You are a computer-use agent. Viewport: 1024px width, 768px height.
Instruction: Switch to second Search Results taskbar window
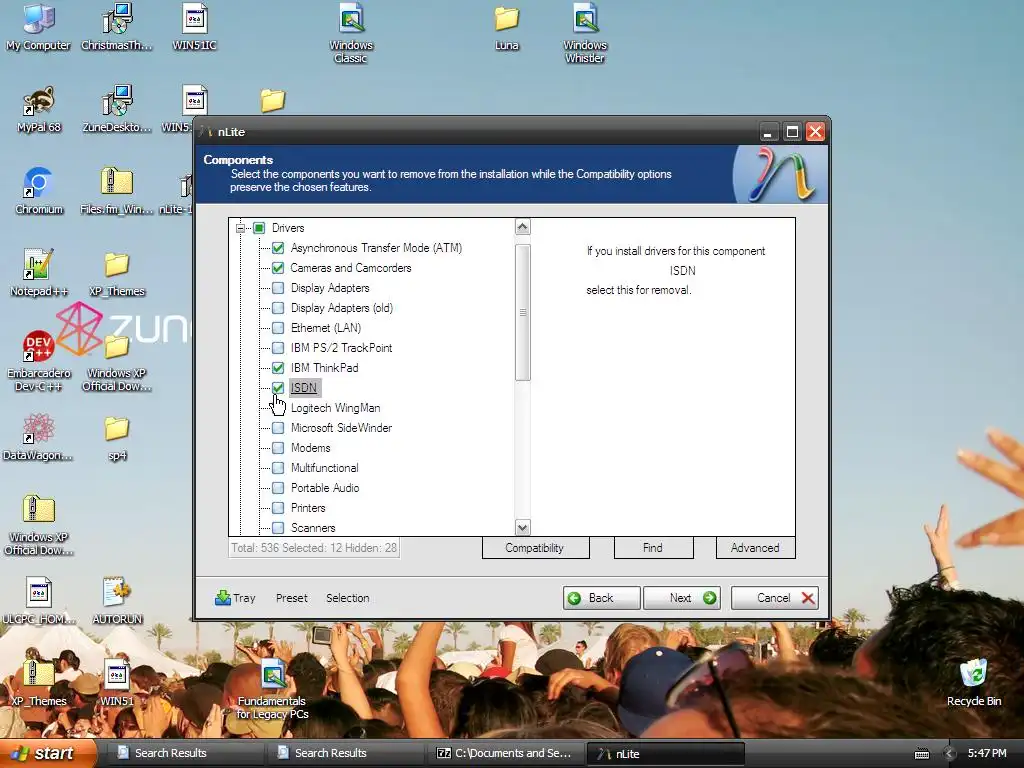pos(345,754)
